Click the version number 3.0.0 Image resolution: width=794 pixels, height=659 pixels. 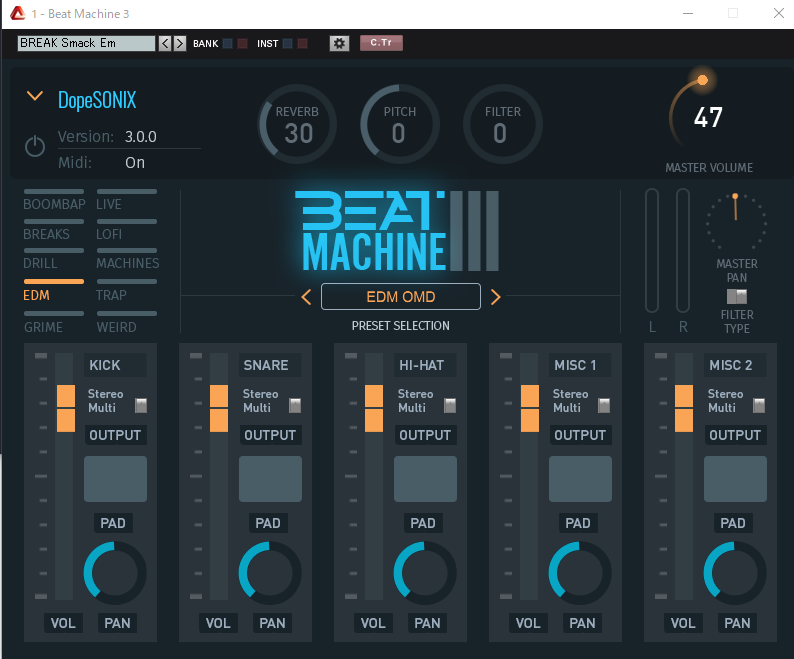pyautogui.click(x=141, y=137)
